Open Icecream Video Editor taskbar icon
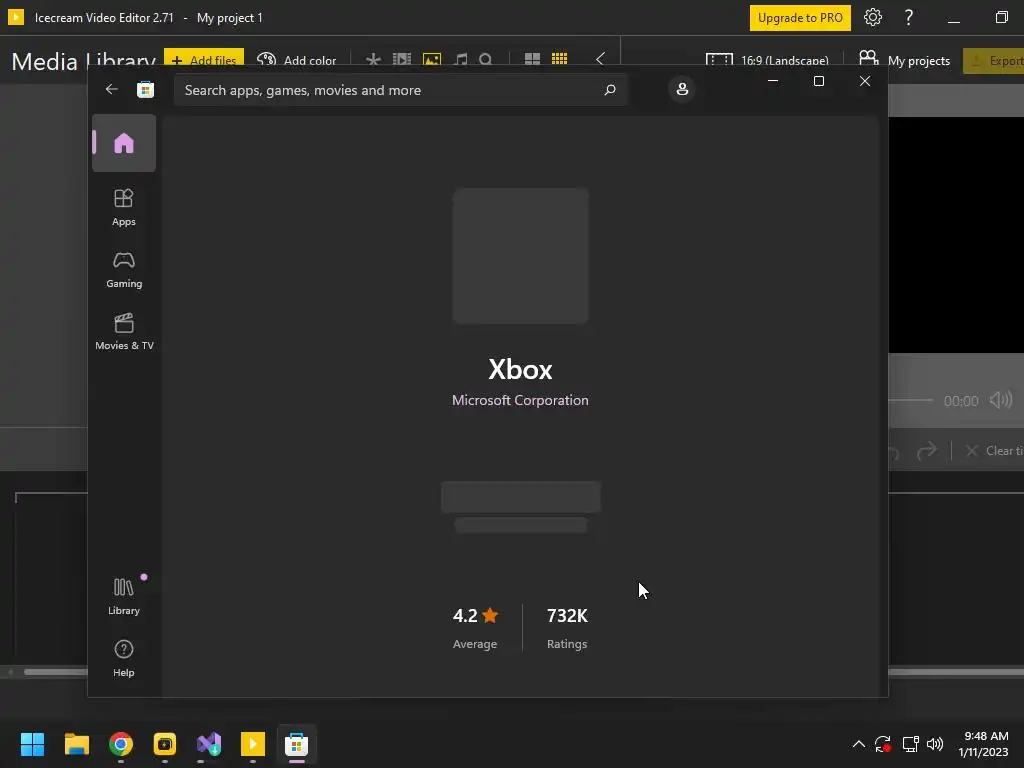The image size is (1024, 768). [x=253, y=744]
